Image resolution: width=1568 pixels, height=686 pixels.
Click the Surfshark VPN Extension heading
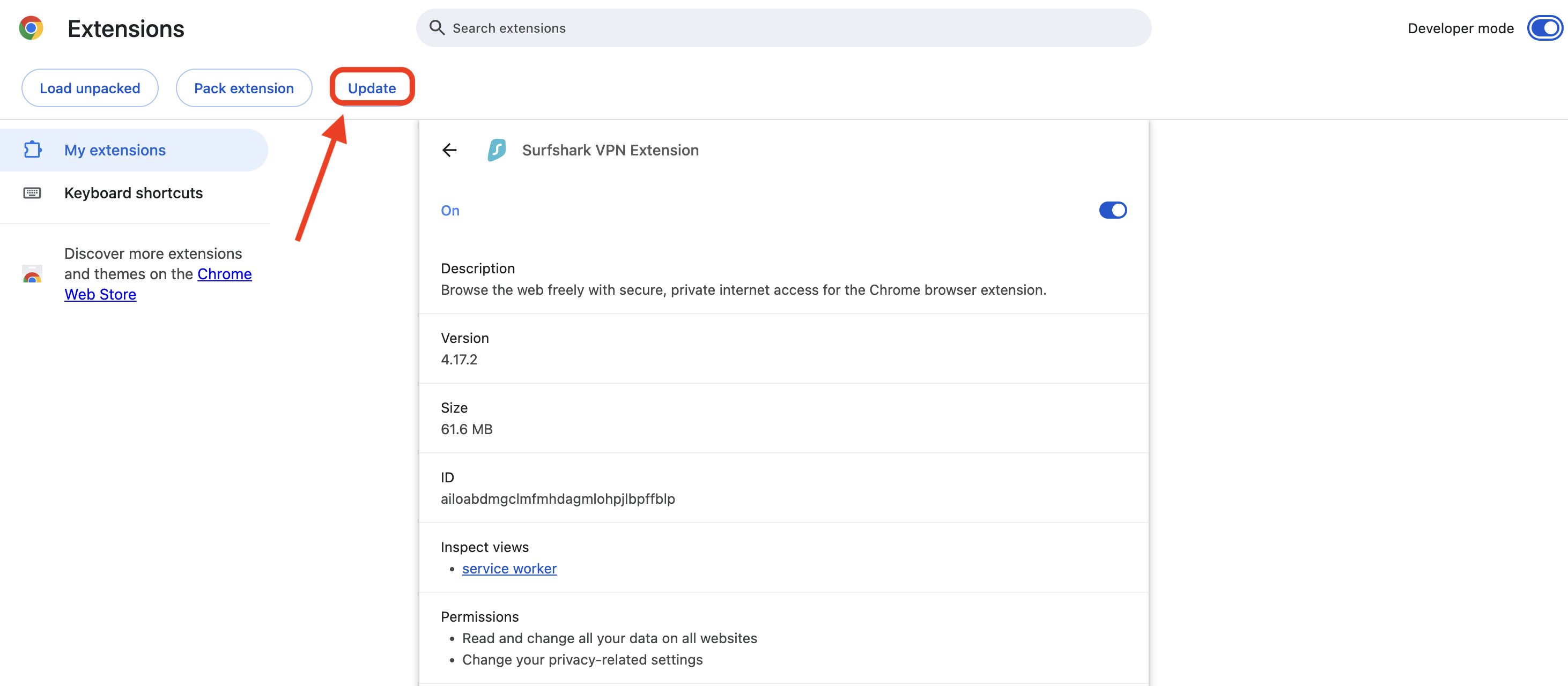[x=610, y=150]
